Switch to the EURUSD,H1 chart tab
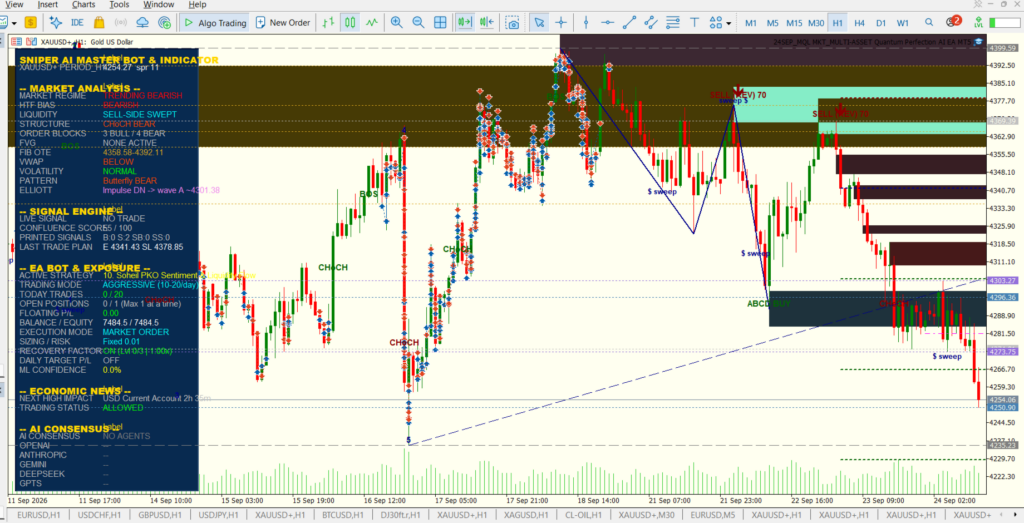This screenshot has width=1024, height=523. click(38, 515)
